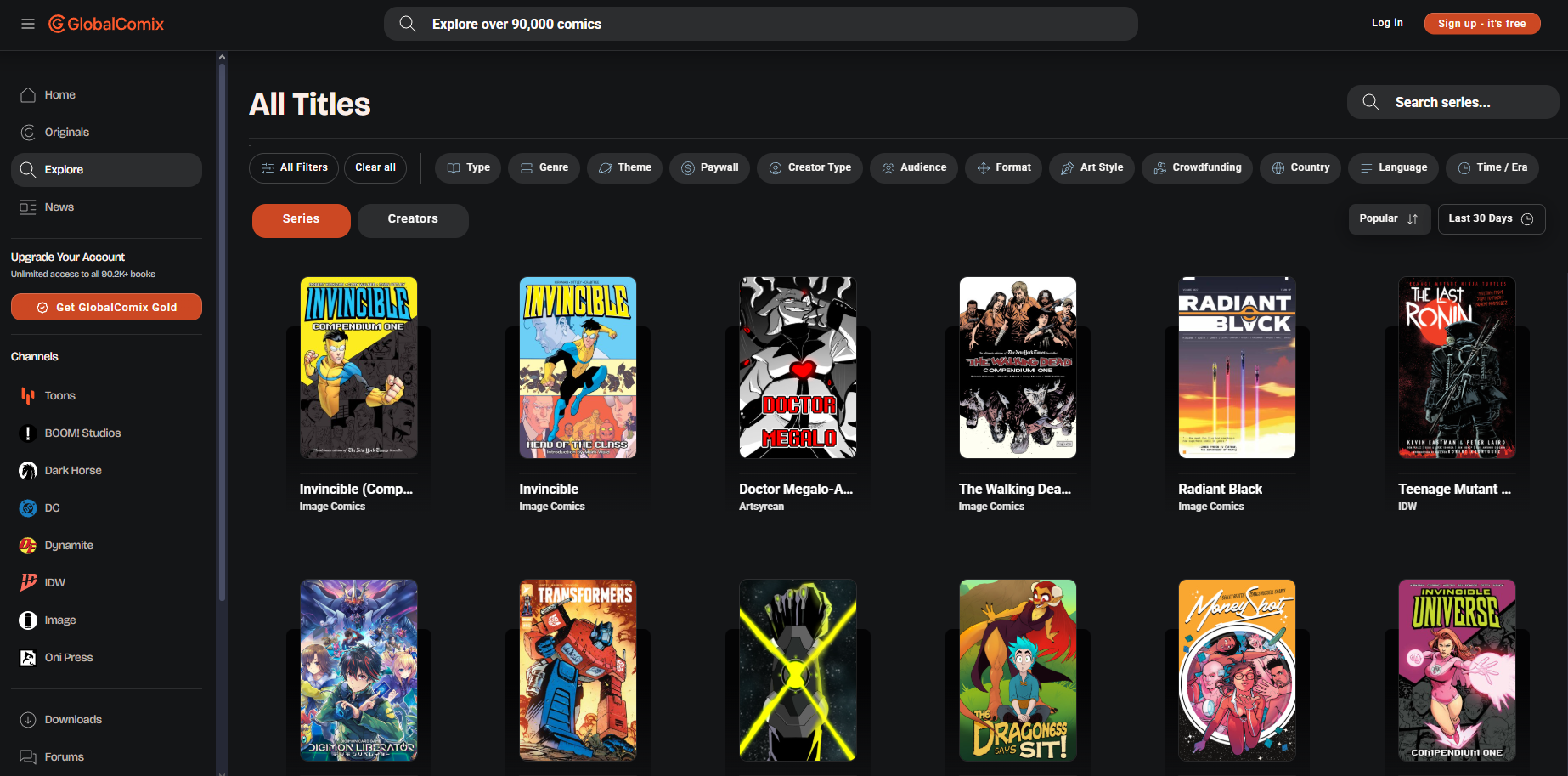
Task: Open the Country filter dropdown
Action: pyautogui.click(x=1300, y=168)
